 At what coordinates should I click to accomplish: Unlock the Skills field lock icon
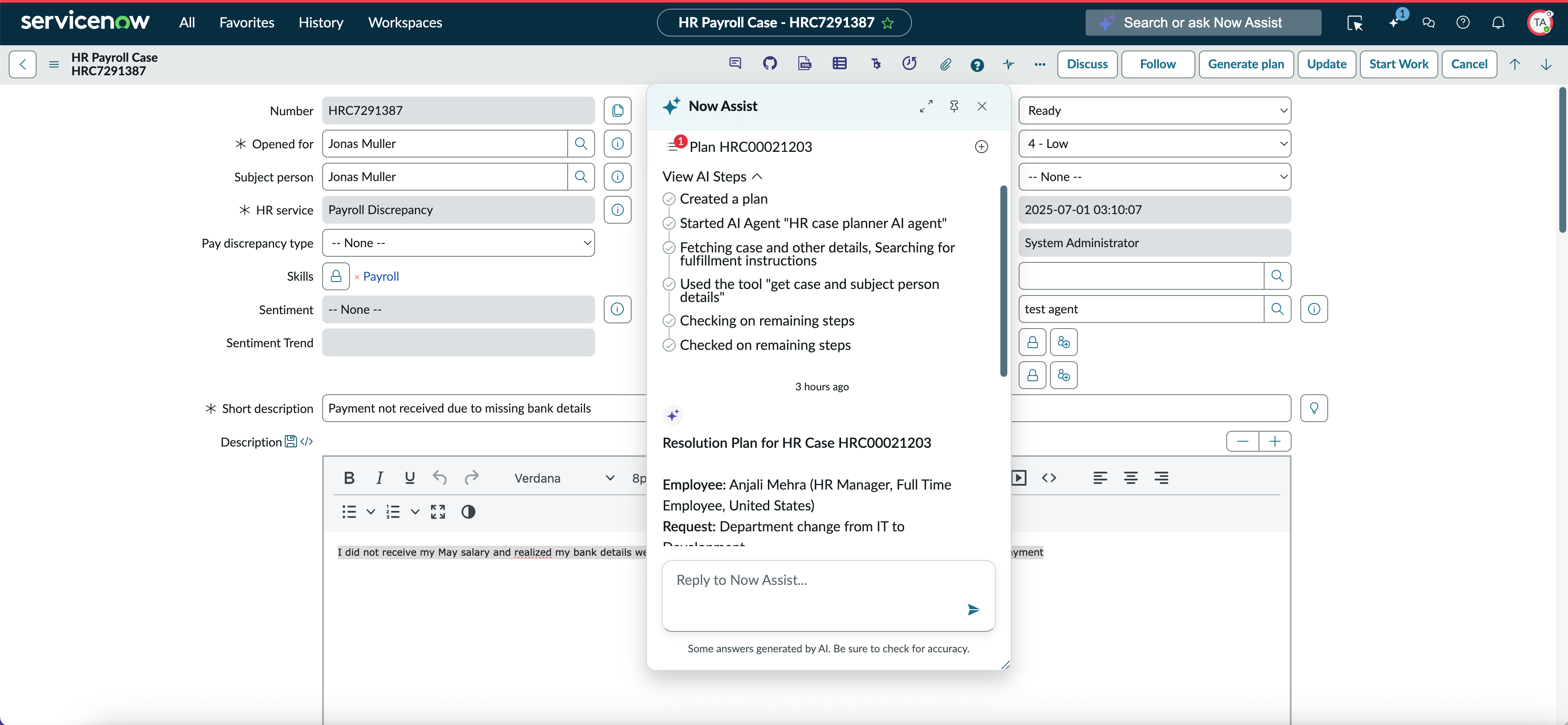tap(336, 276)
